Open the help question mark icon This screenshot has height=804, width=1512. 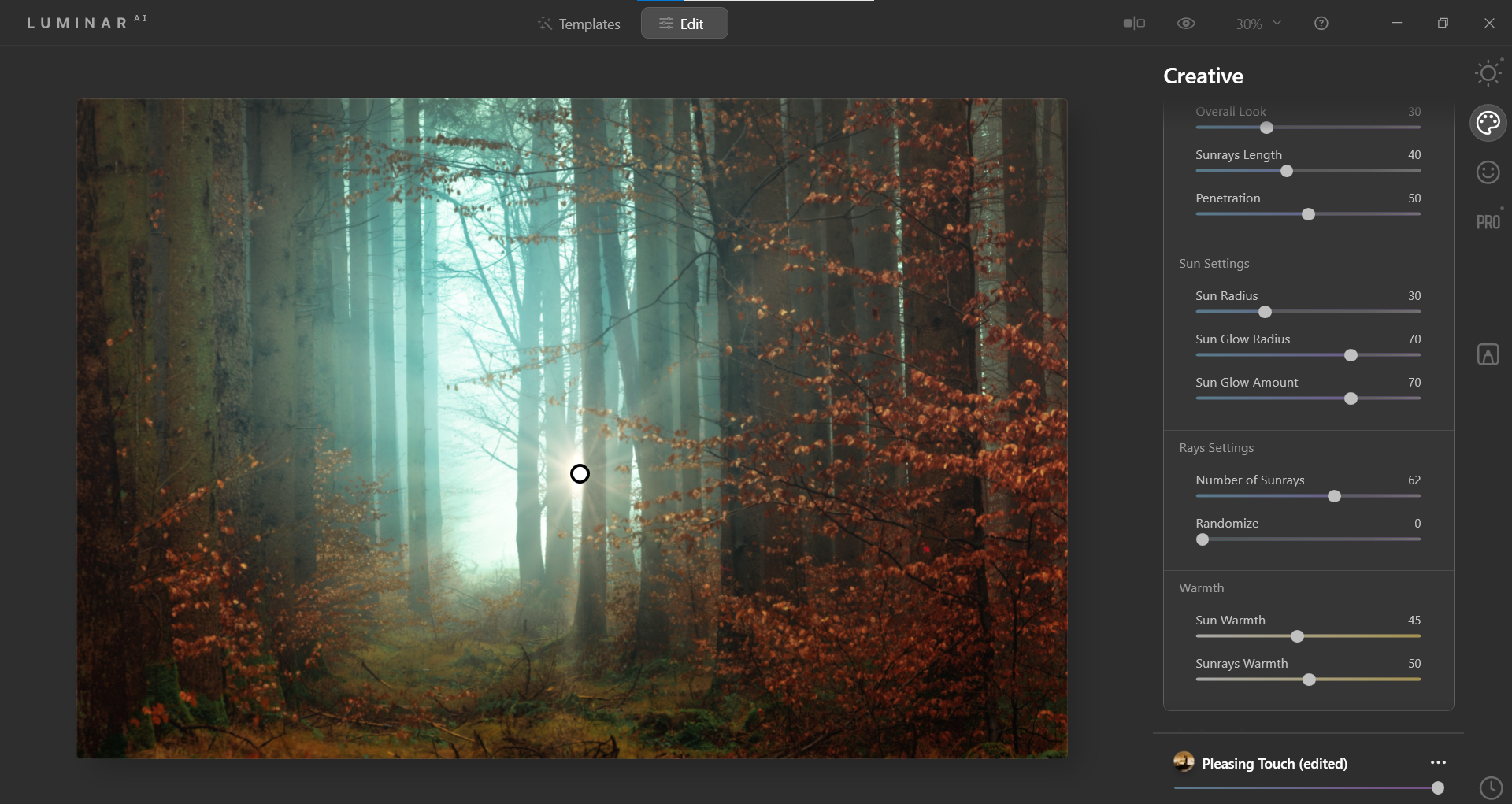(x=1321, y=24)
